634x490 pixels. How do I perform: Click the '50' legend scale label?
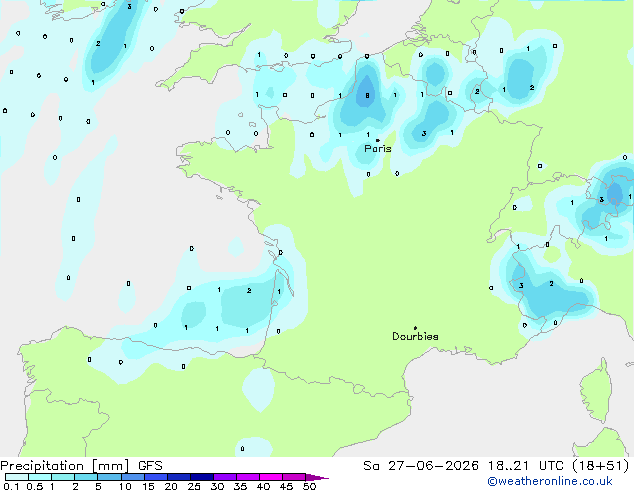(309, 486)
